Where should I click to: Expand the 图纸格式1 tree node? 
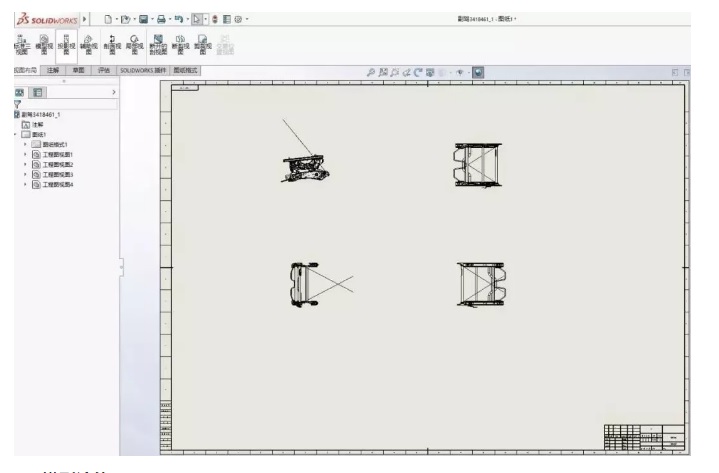25,144
